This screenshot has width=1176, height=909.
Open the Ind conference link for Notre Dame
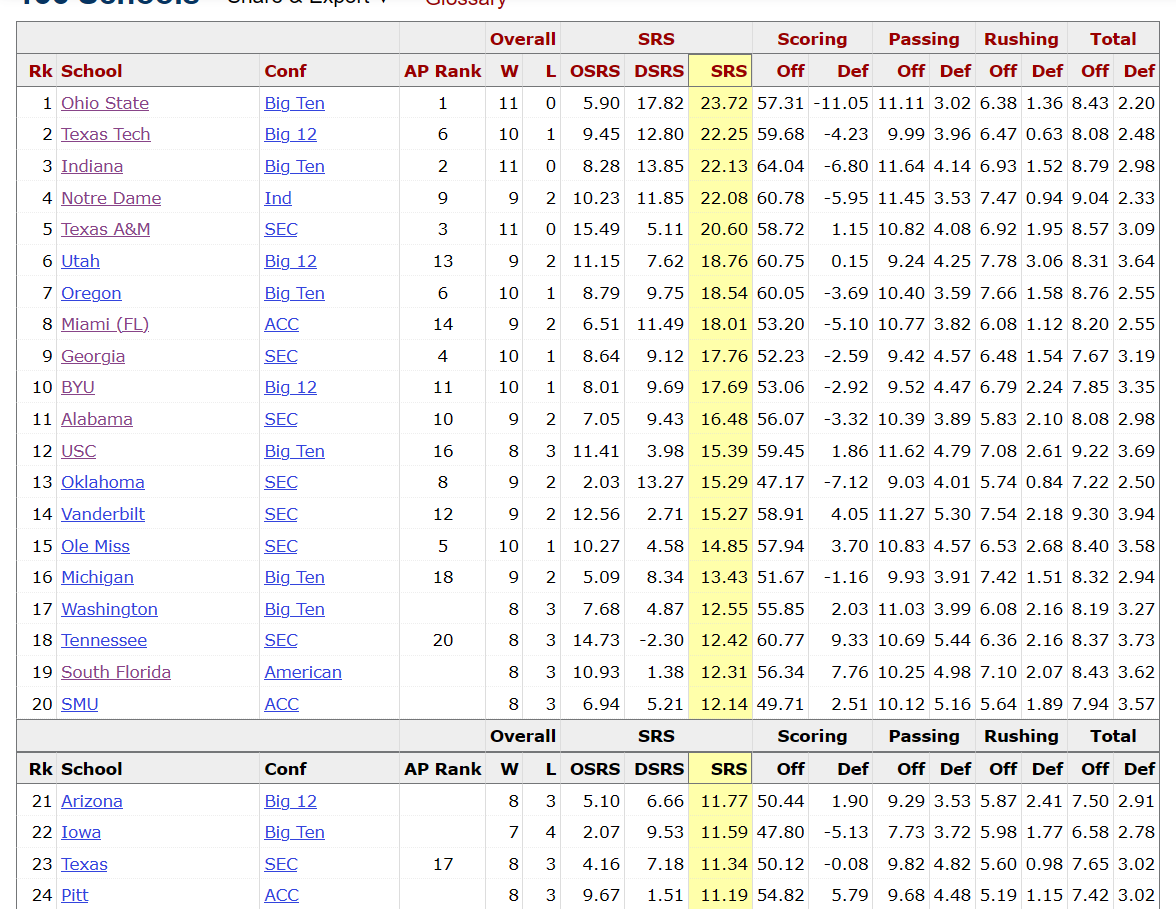pos(278,198)
